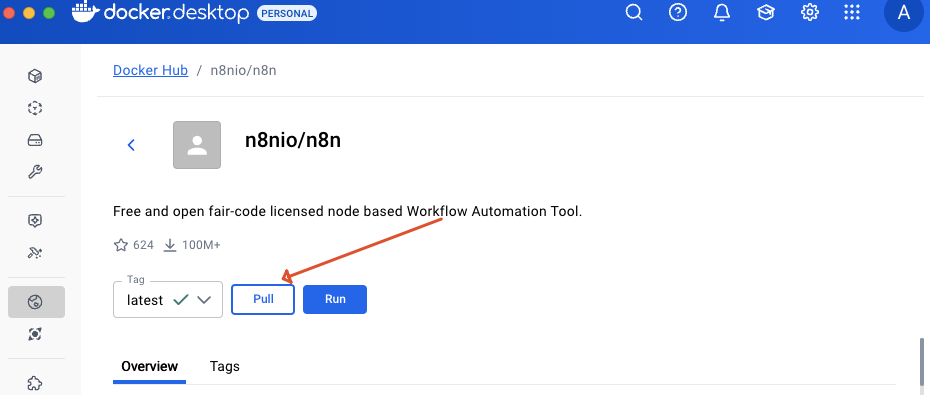Switch to the Overview tab
This screenshot has width=930, height=395.
149,367
